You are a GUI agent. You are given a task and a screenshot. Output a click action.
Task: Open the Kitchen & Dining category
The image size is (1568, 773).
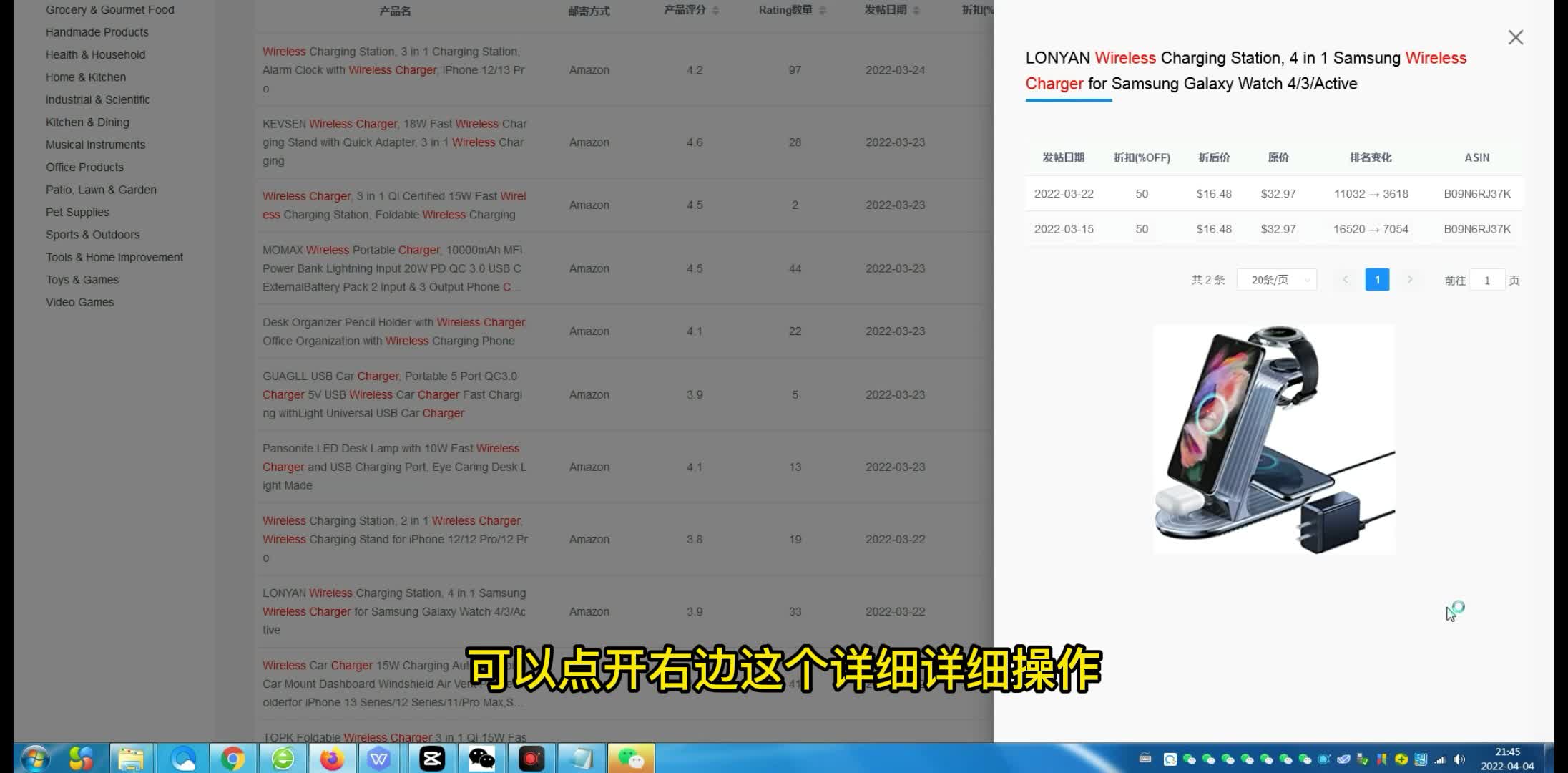click(x=87, y=122)
